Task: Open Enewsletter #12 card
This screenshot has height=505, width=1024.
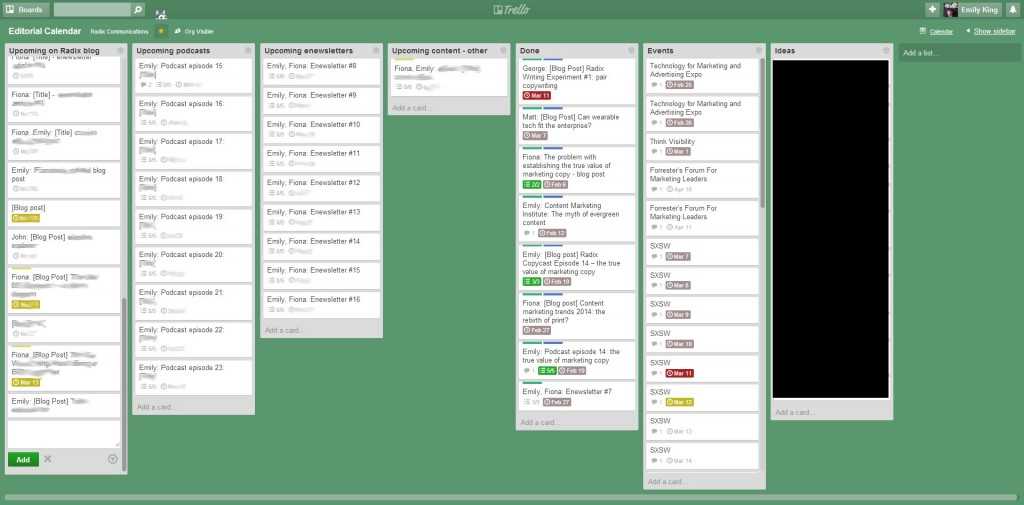Action: (321, 187)
